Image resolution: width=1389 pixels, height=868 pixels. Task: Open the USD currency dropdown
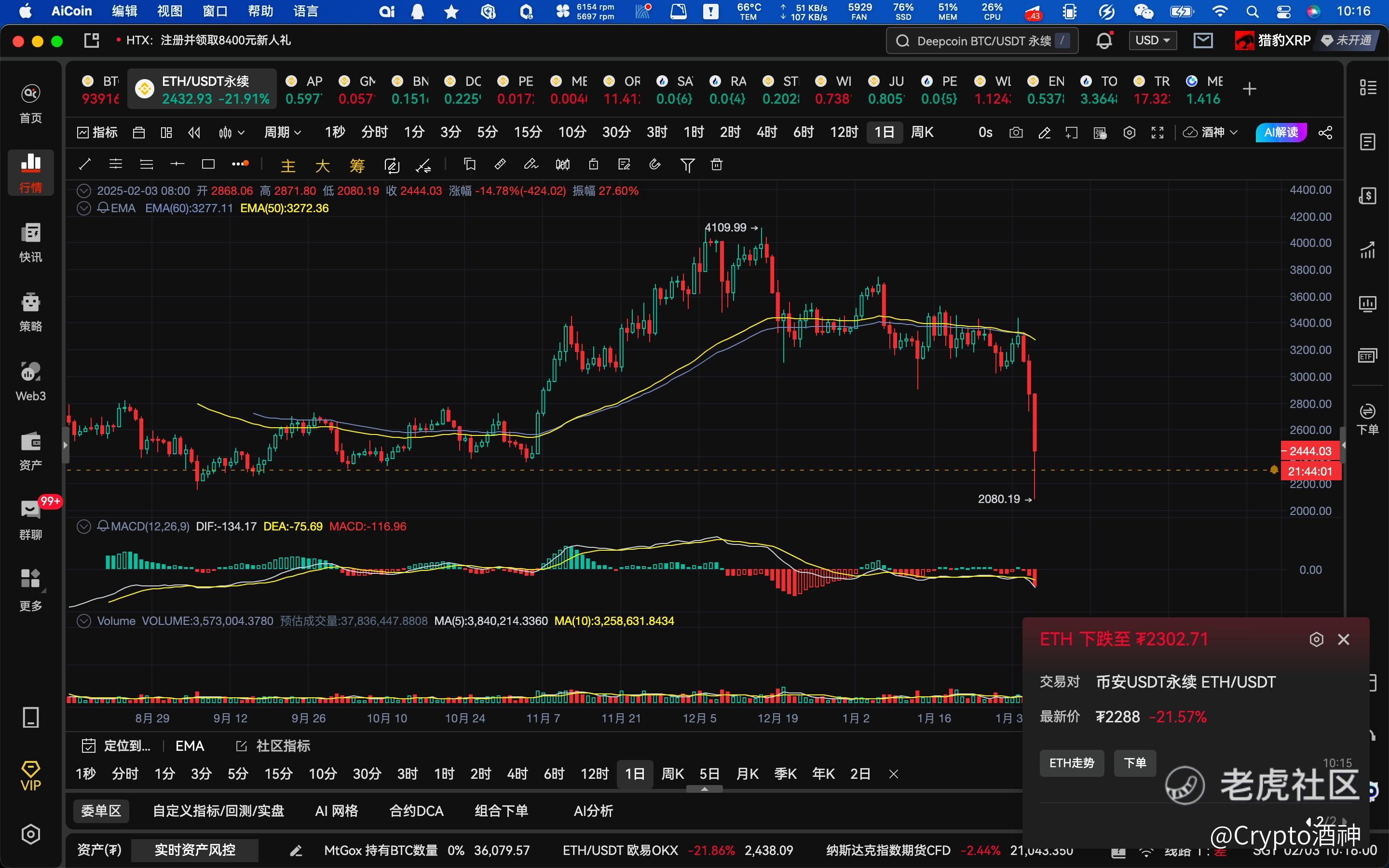1153,40
